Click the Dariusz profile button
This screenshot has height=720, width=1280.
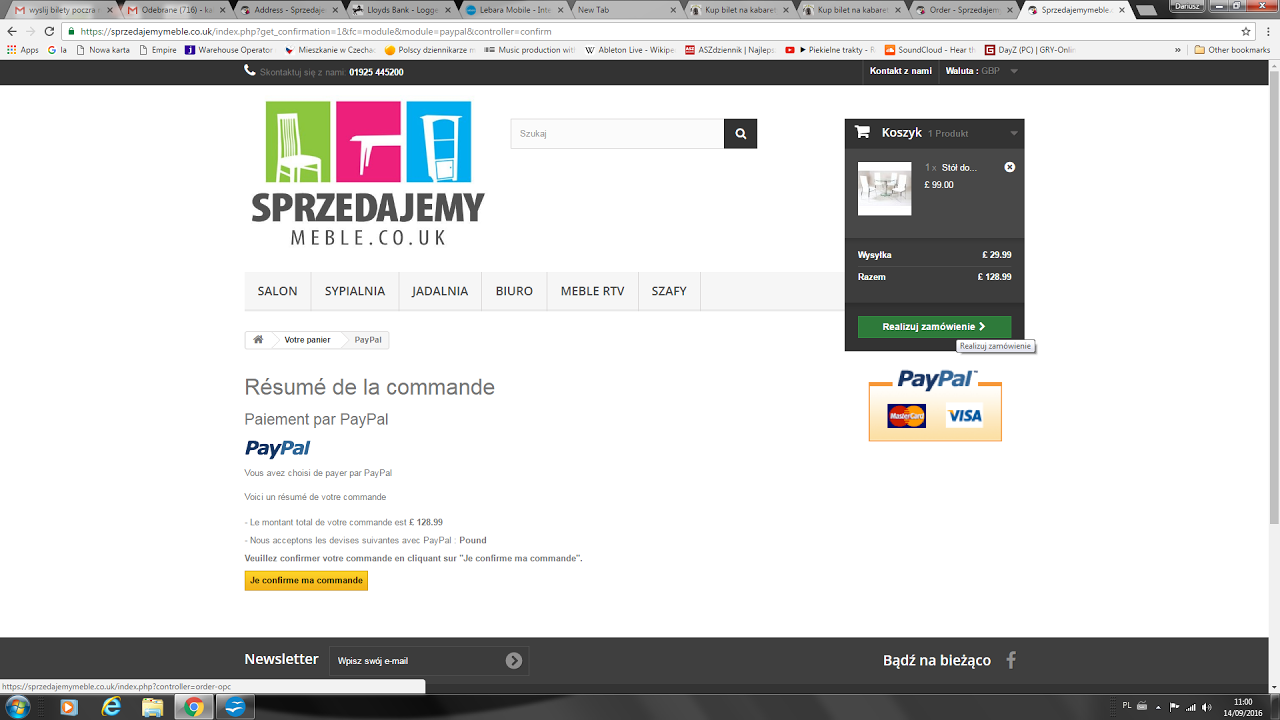(x=1187, y=6)
